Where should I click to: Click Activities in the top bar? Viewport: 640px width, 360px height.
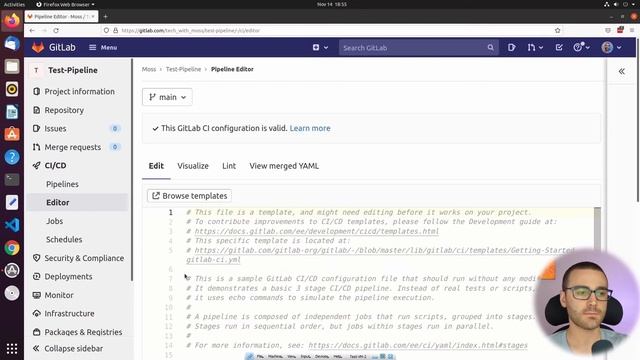tap(14, 4)
